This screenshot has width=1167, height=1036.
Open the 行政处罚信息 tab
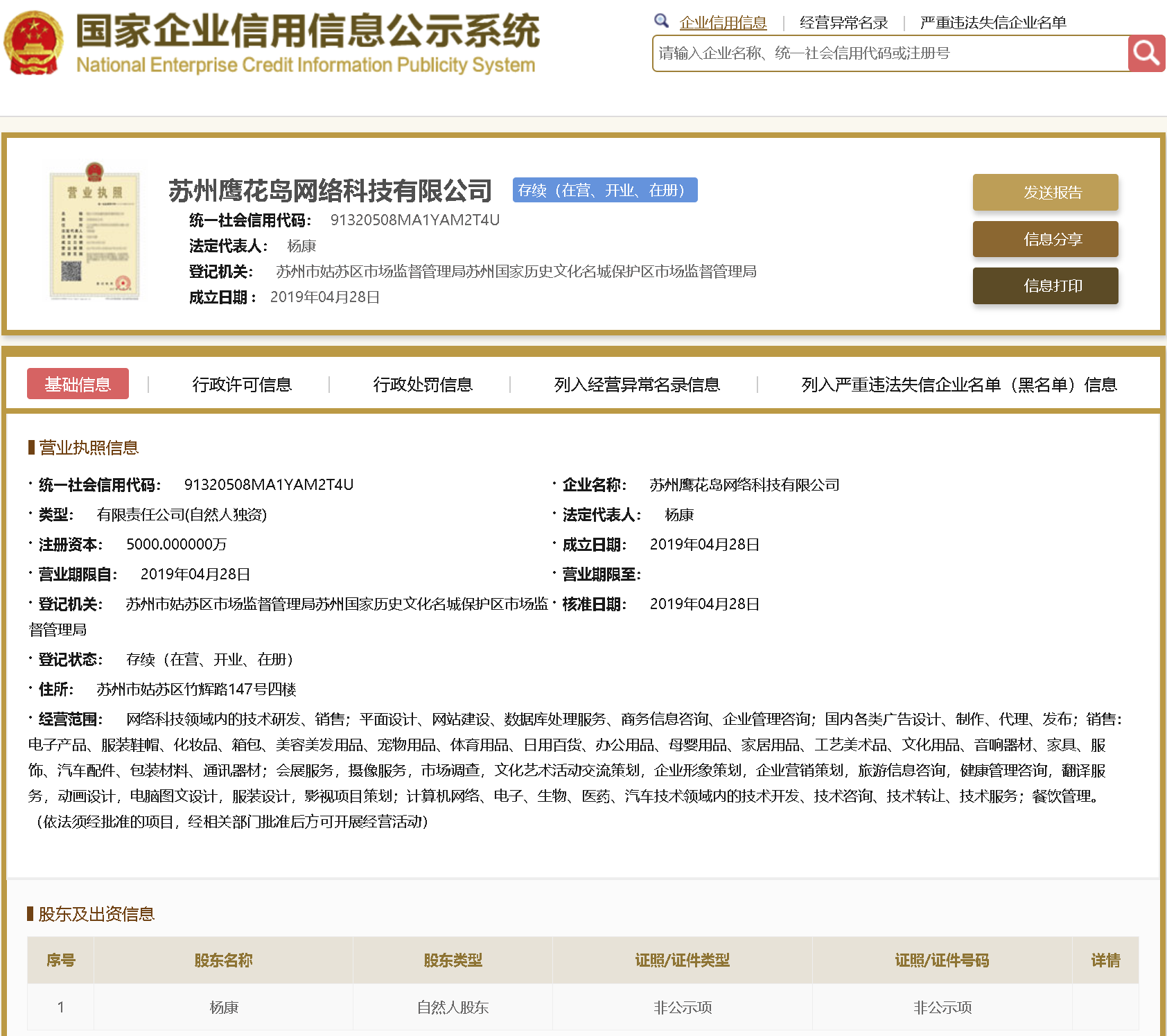point(423,385)
